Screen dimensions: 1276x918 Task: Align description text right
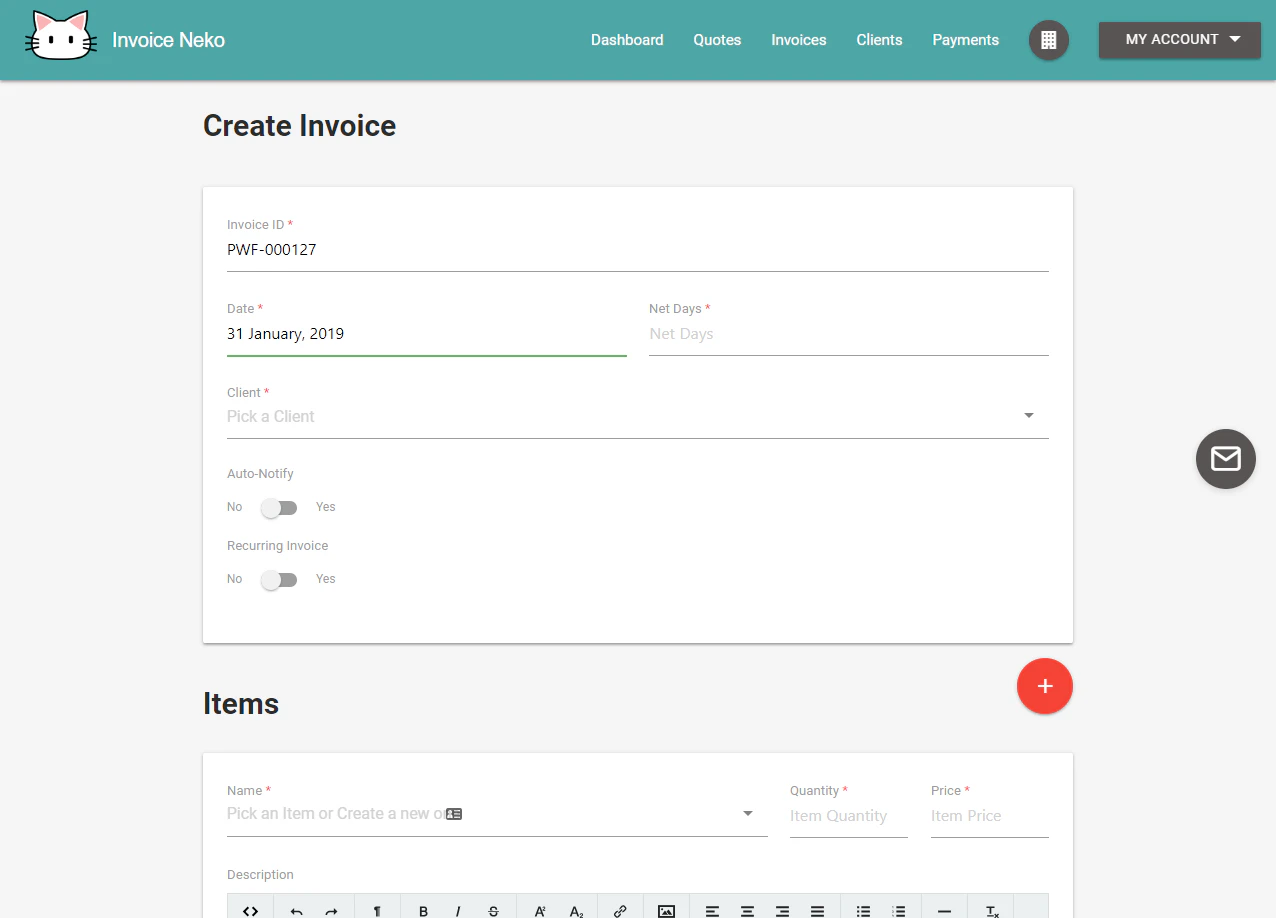[782, 911]
